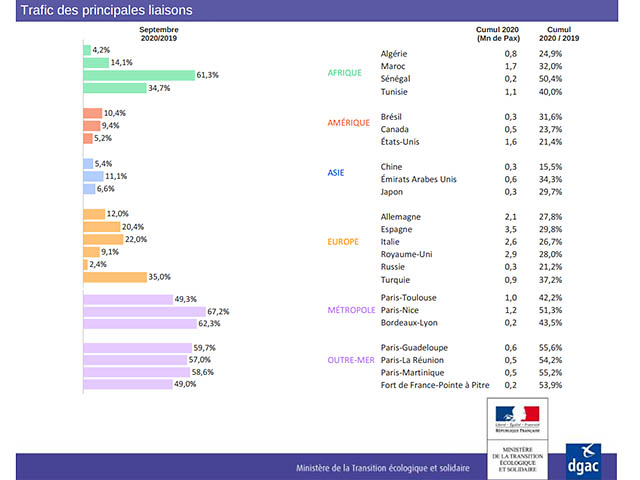Click the OUTRE-MER region label

pyautogui.click(x=352, y=359)
